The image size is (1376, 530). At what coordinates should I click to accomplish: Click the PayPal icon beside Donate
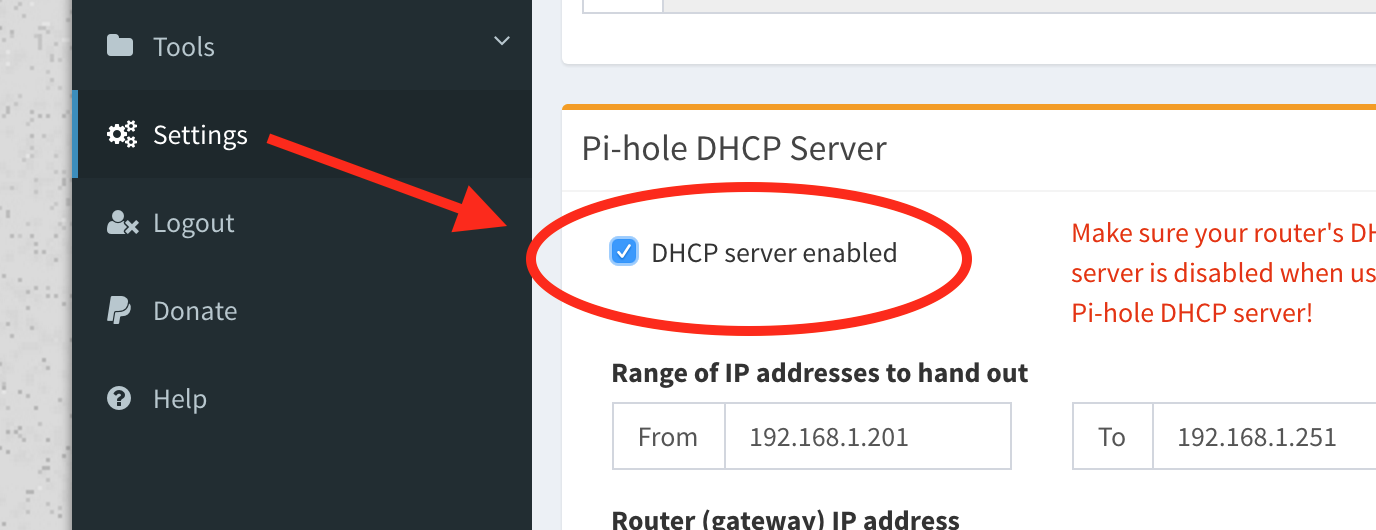pos(119,311)
